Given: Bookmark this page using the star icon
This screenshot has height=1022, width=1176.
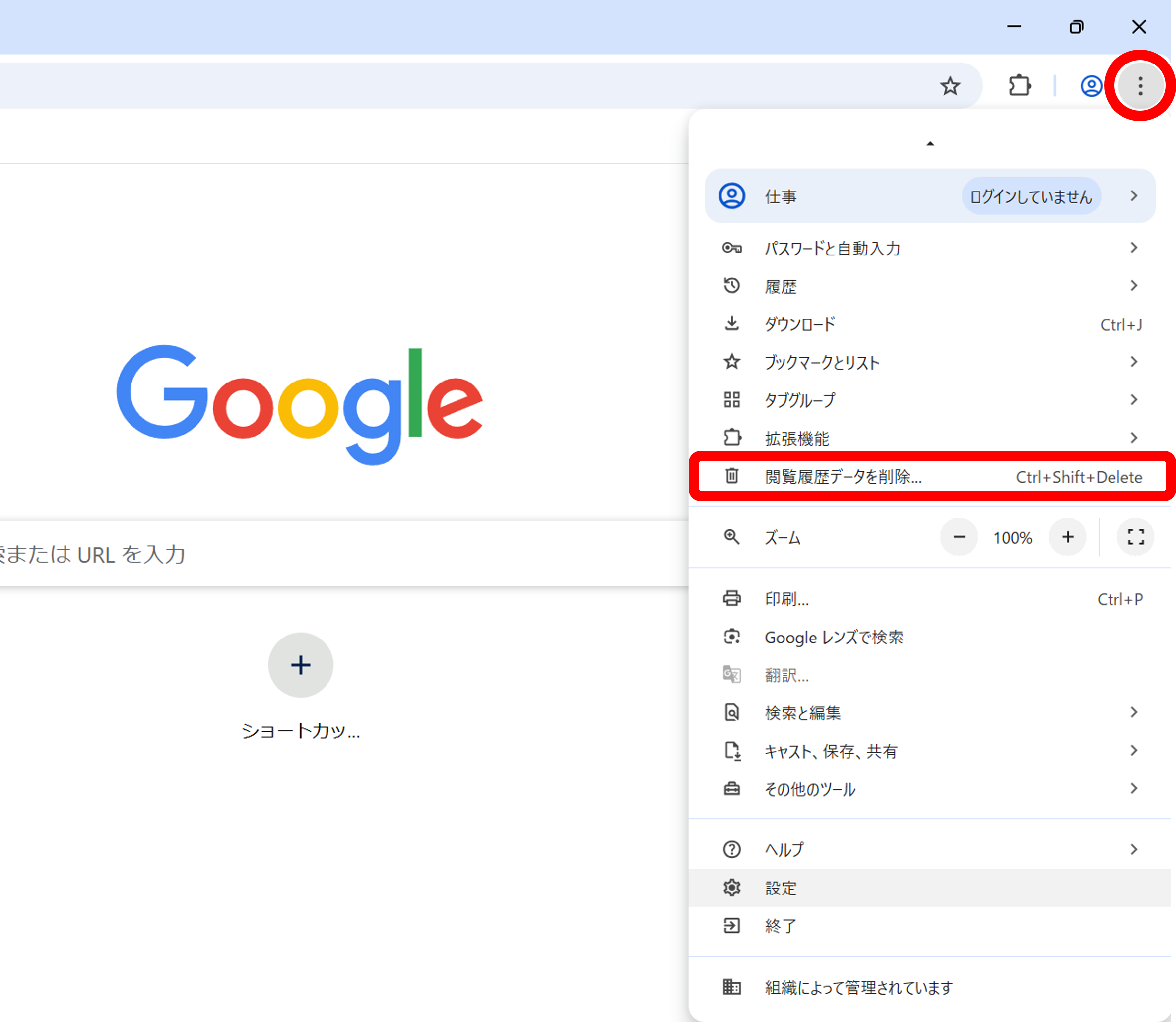Looking at the screenshot, I should (951, 86).
